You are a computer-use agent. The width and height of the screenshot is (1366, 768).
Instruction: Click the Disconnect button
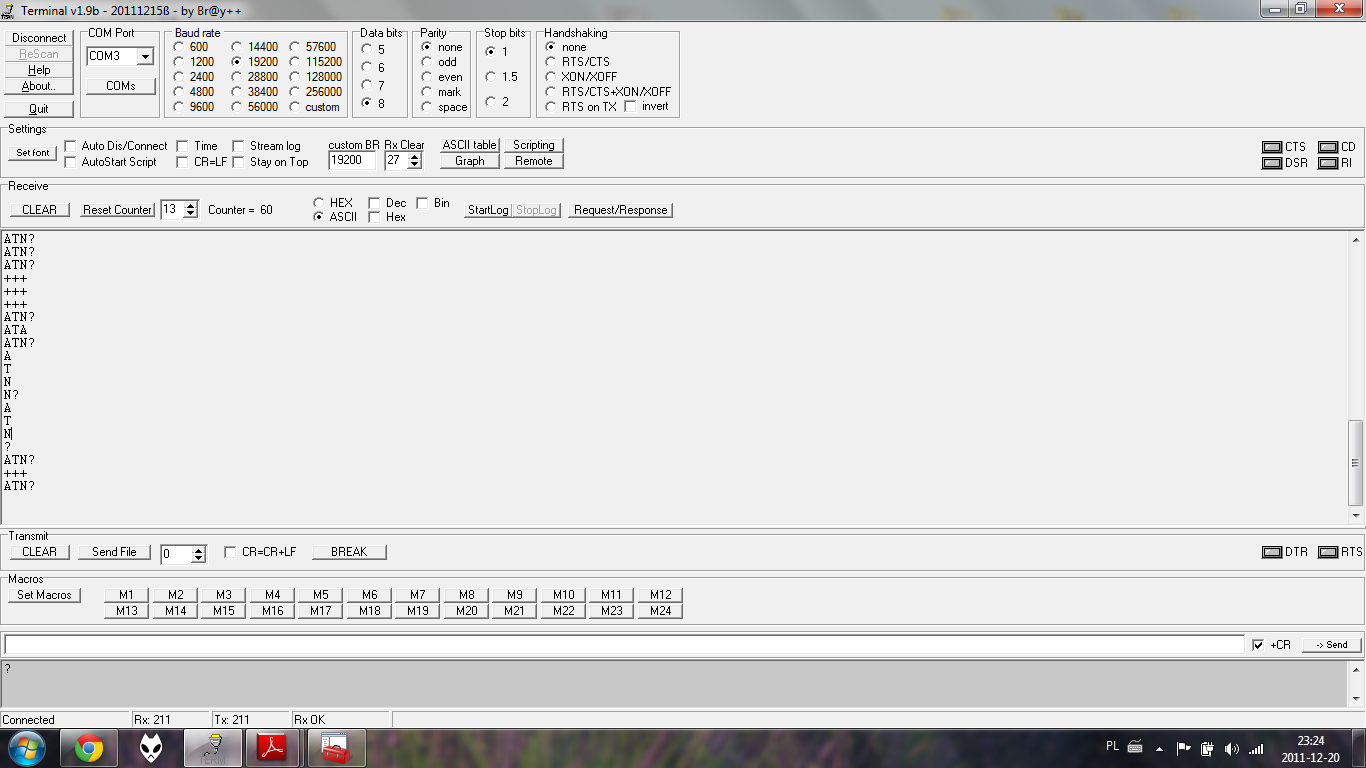pos(39,38)
